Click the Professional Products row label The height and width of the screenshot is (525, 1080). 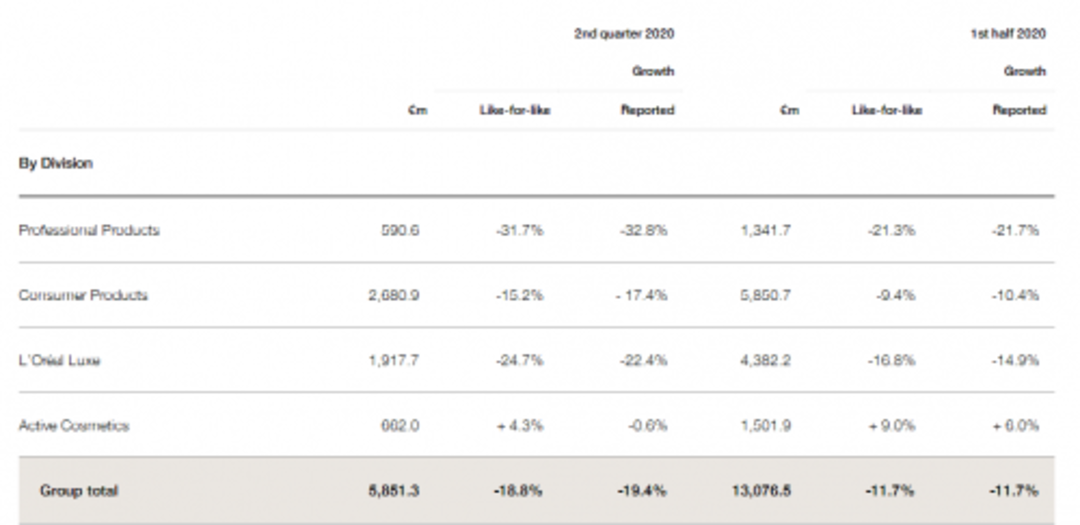click(x=89, y=230)
